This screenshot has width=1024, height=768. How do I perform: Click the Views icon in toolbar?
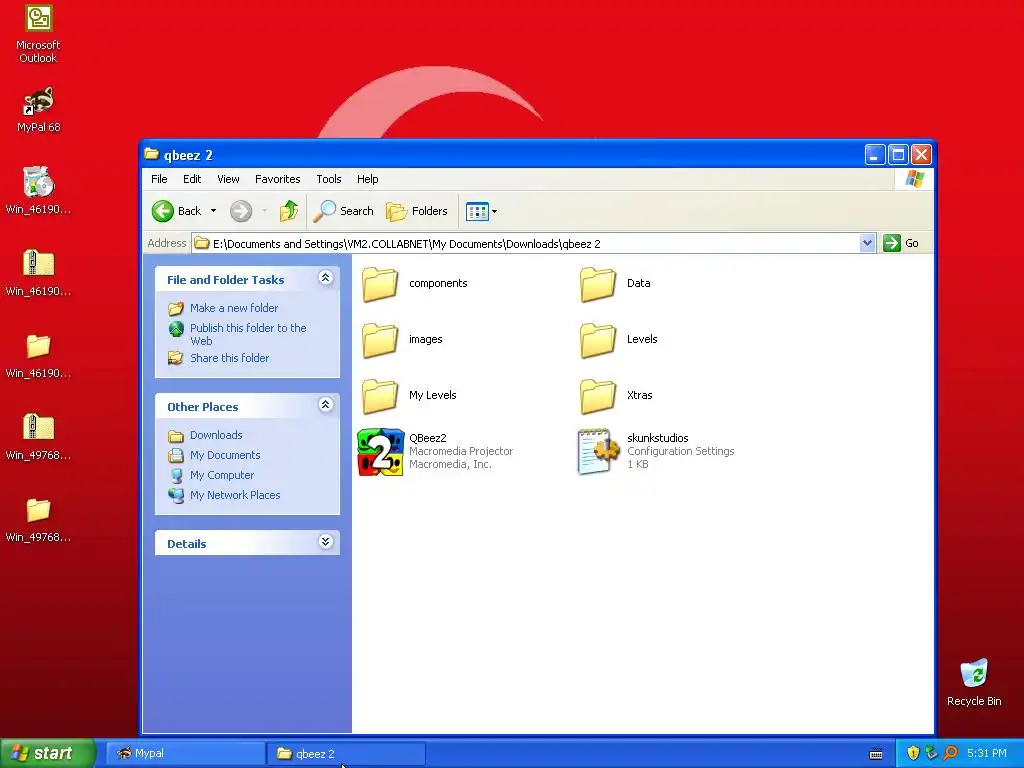[477, 211]
